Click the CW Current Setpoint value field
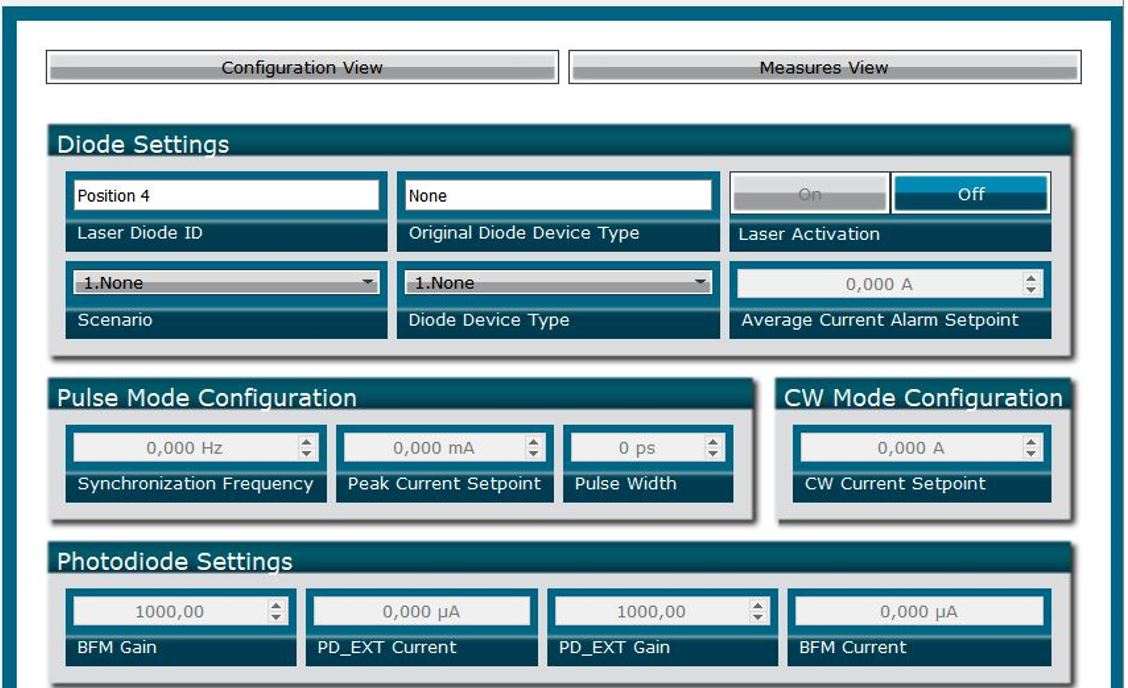Image resolution: width=1128 pixels, height=688 pixels. (910, 448)
